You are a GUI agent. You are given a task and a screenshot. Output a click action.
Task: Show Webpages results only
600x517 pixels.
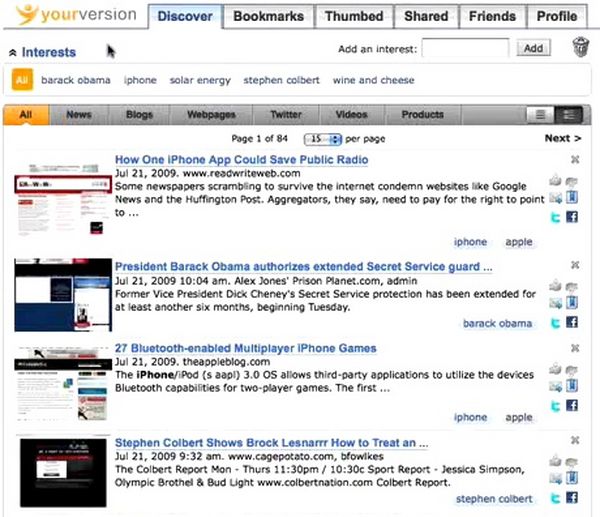[211, 114]
